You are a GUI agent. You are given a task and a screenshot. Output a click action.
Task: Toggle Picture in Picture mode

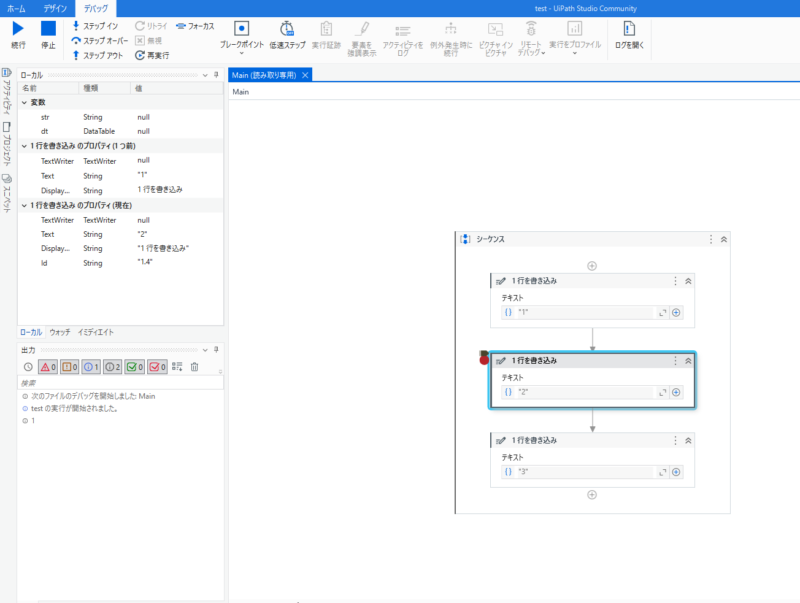[x=495, y=38]
